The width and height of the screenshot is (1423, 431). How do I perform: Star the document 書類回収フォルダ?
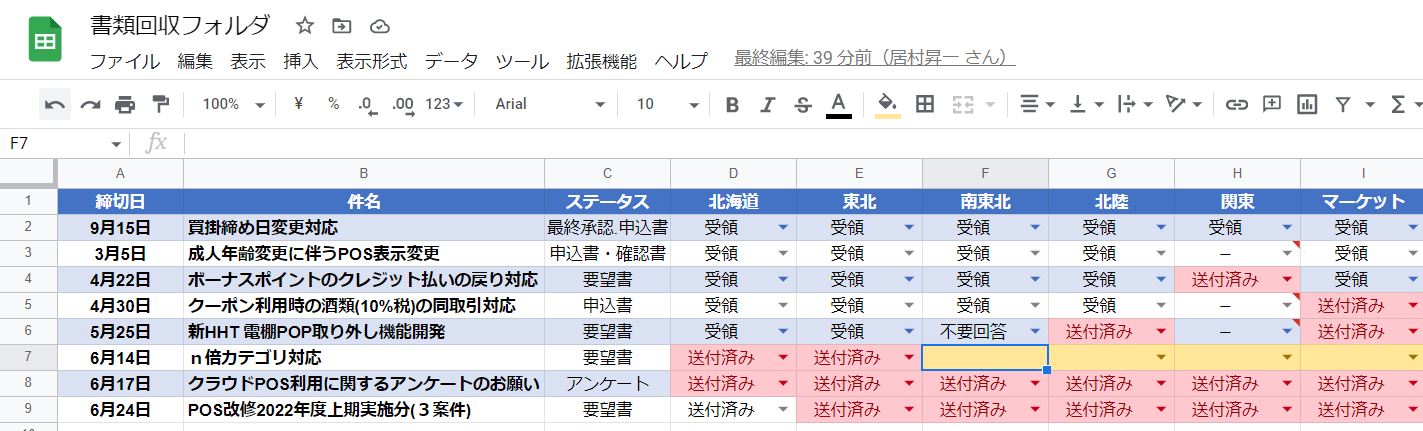point(305,25)
